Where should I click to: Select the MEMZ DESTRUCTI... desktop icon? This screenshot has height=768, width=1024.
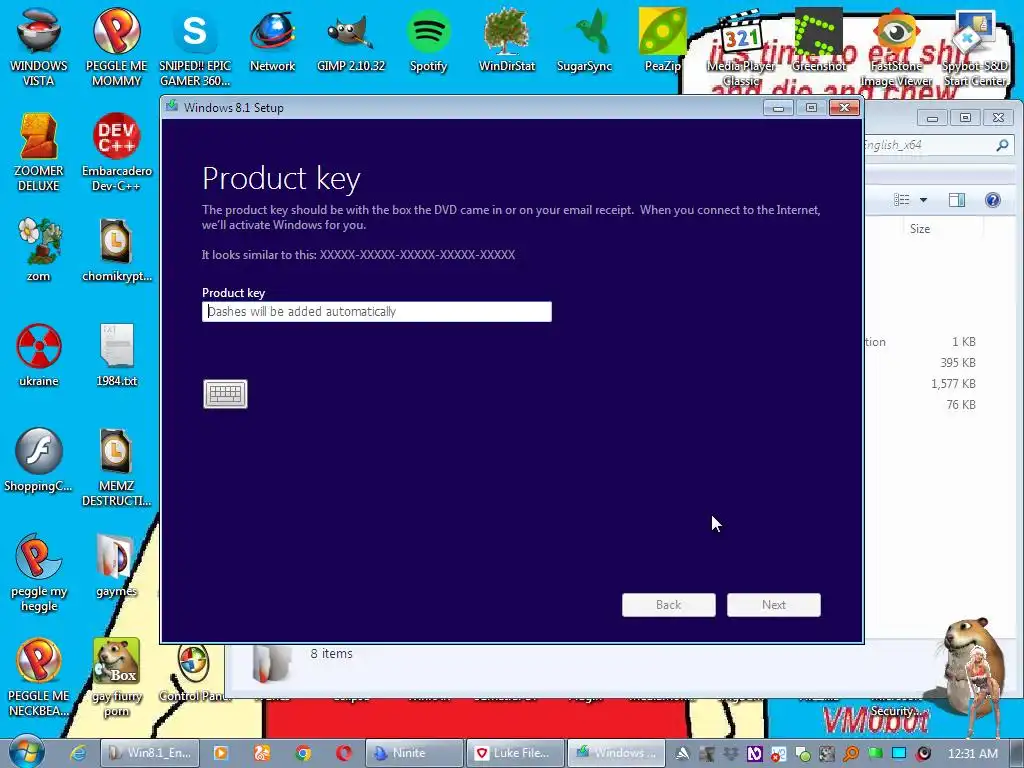116,466
